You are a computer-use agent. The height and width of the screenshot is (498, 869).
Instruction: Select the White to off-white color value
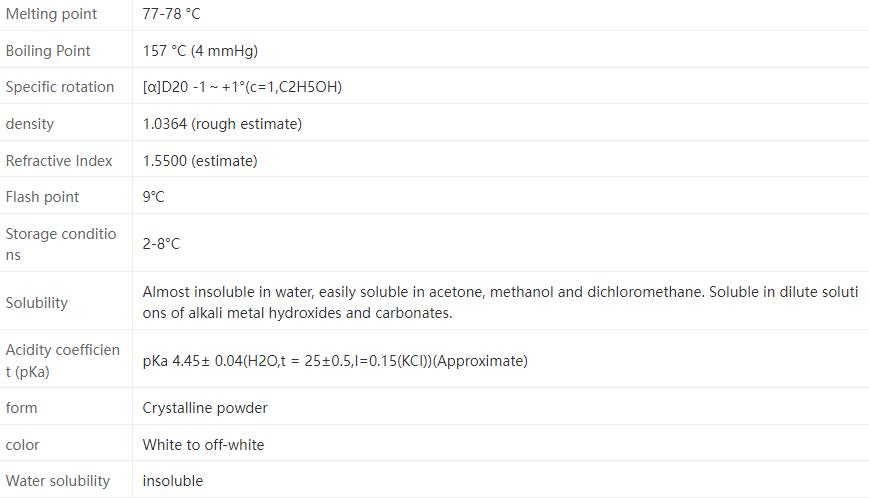click(x=203, y=445)
